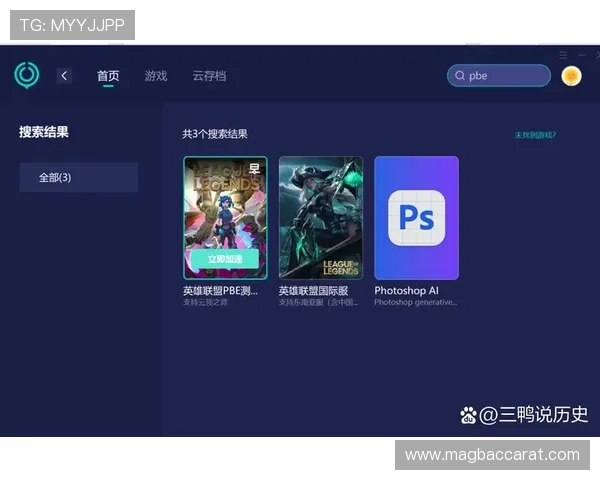Screen dimensions: 600x480
Task: Click the Photoshop generative... subtitle
Action: pyautogui.click(x=416, y=302)
